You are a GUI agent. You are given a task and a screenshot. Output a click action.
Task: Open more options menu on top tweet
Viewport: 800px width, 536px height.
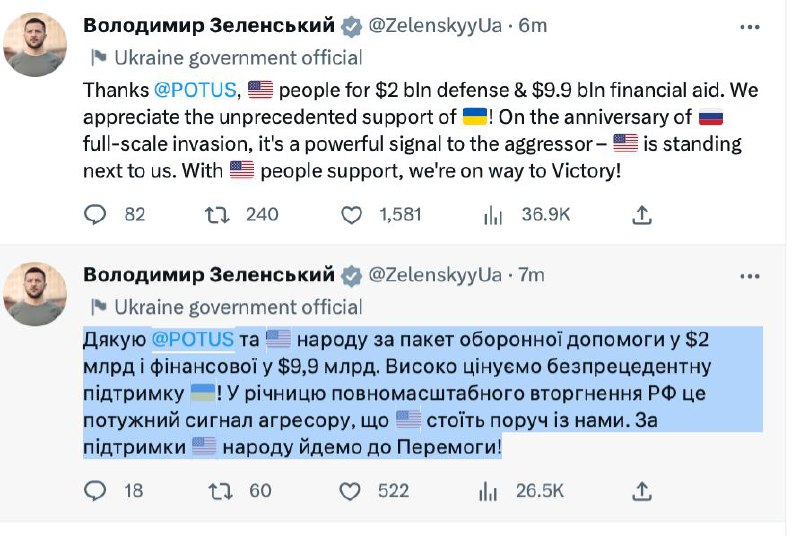tap(750, 25)
